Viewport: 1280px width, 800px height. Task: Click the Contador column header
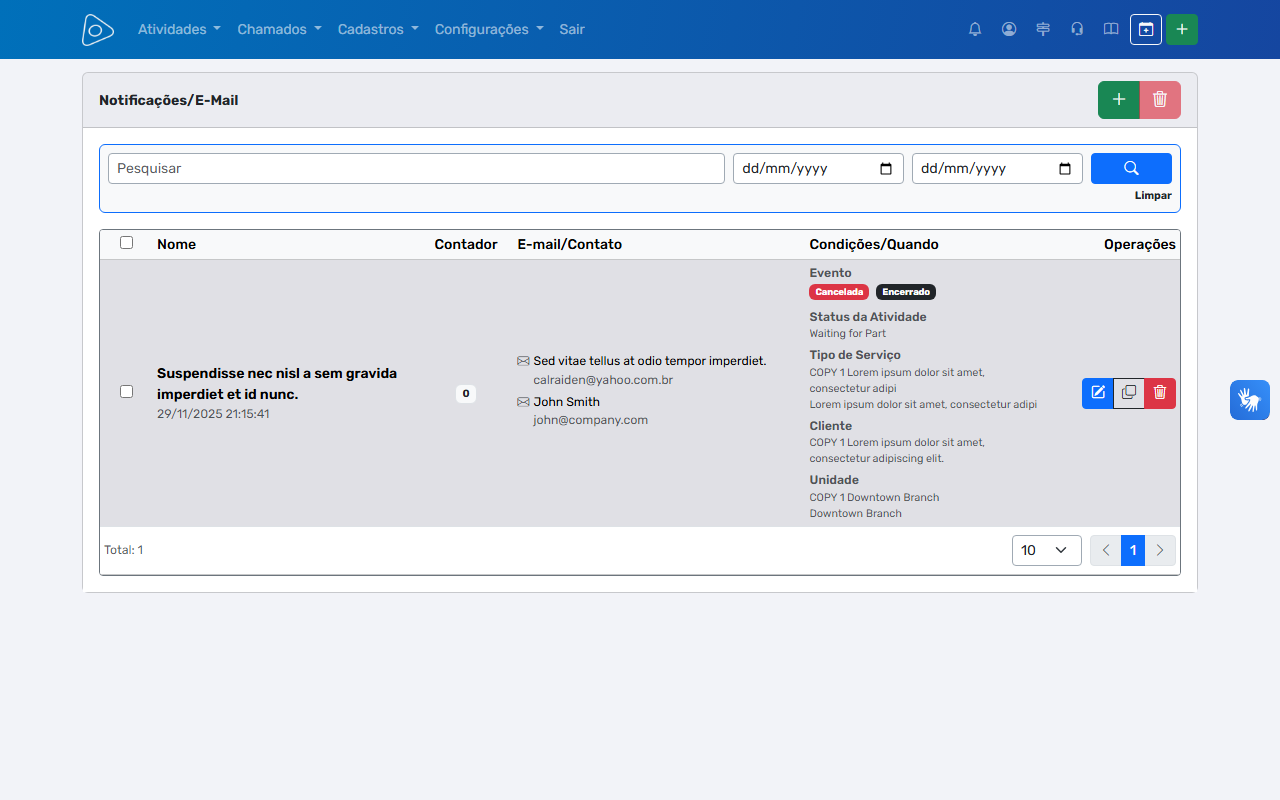[x=466, y=244]
